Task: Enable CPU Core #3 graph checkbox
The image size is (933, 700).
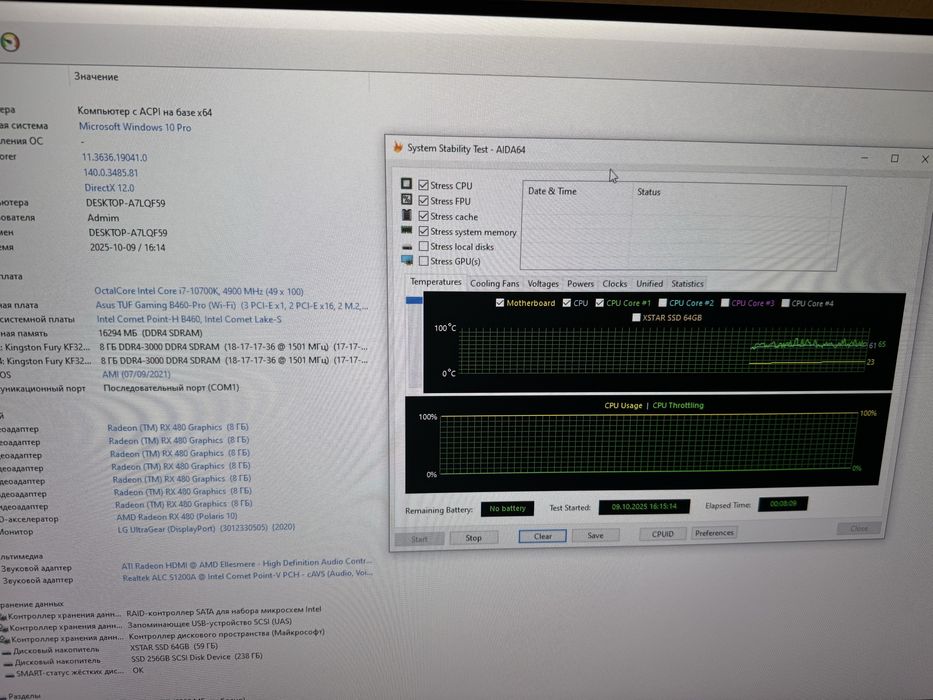Action: pyautogui.click(x=725, y=303)
